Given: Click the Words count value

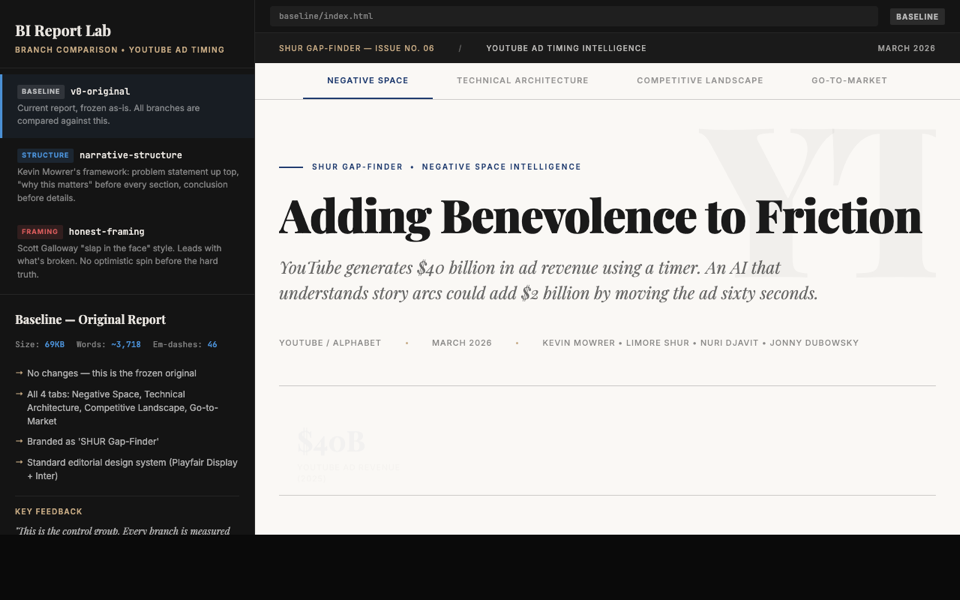Looking at the screenshot, I should [x=125, y=344].
